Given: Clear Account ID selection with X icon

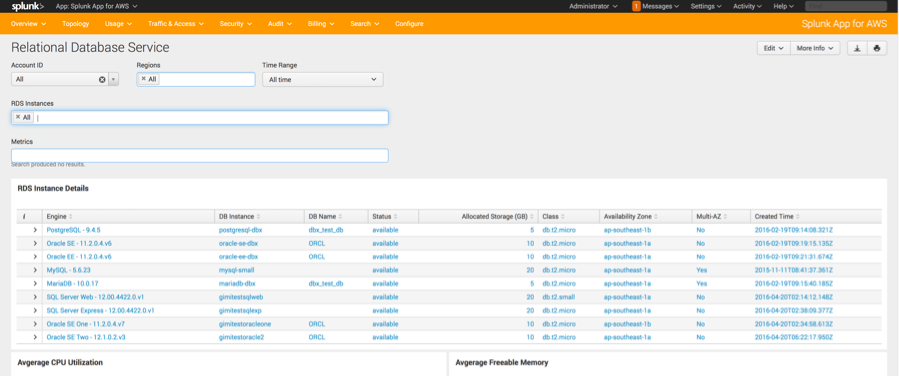Looking at the screenshot, I should coord(102,80).
